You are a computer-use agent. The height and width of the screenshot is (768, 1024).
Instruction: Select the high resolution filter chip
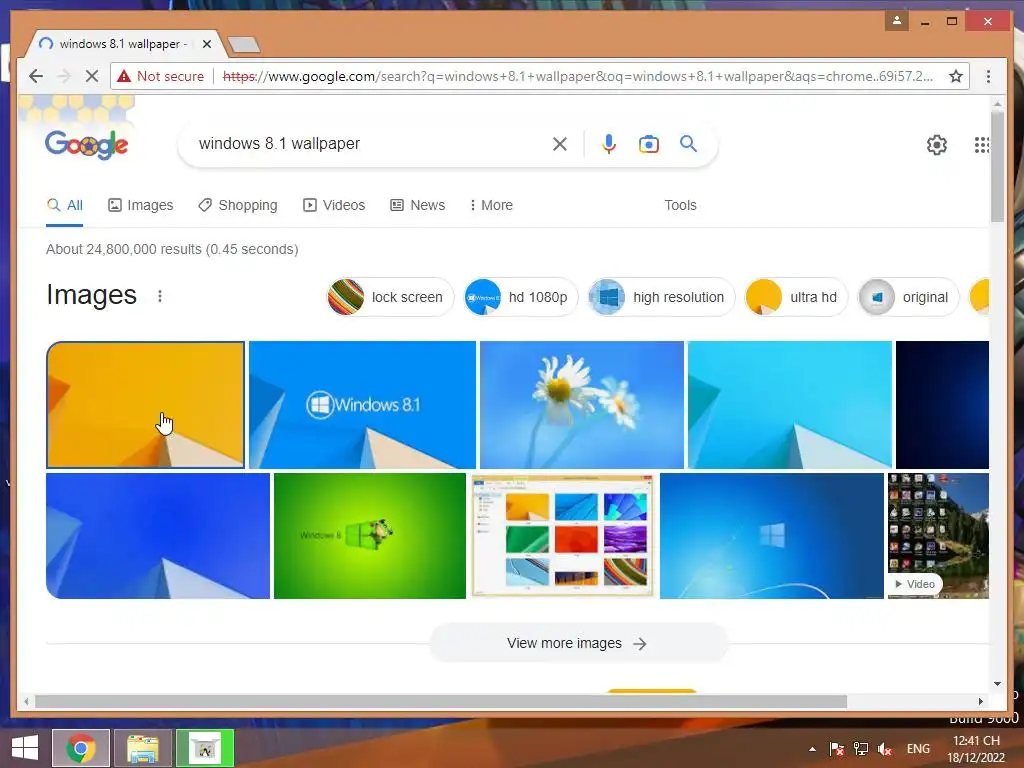point(661,297)
